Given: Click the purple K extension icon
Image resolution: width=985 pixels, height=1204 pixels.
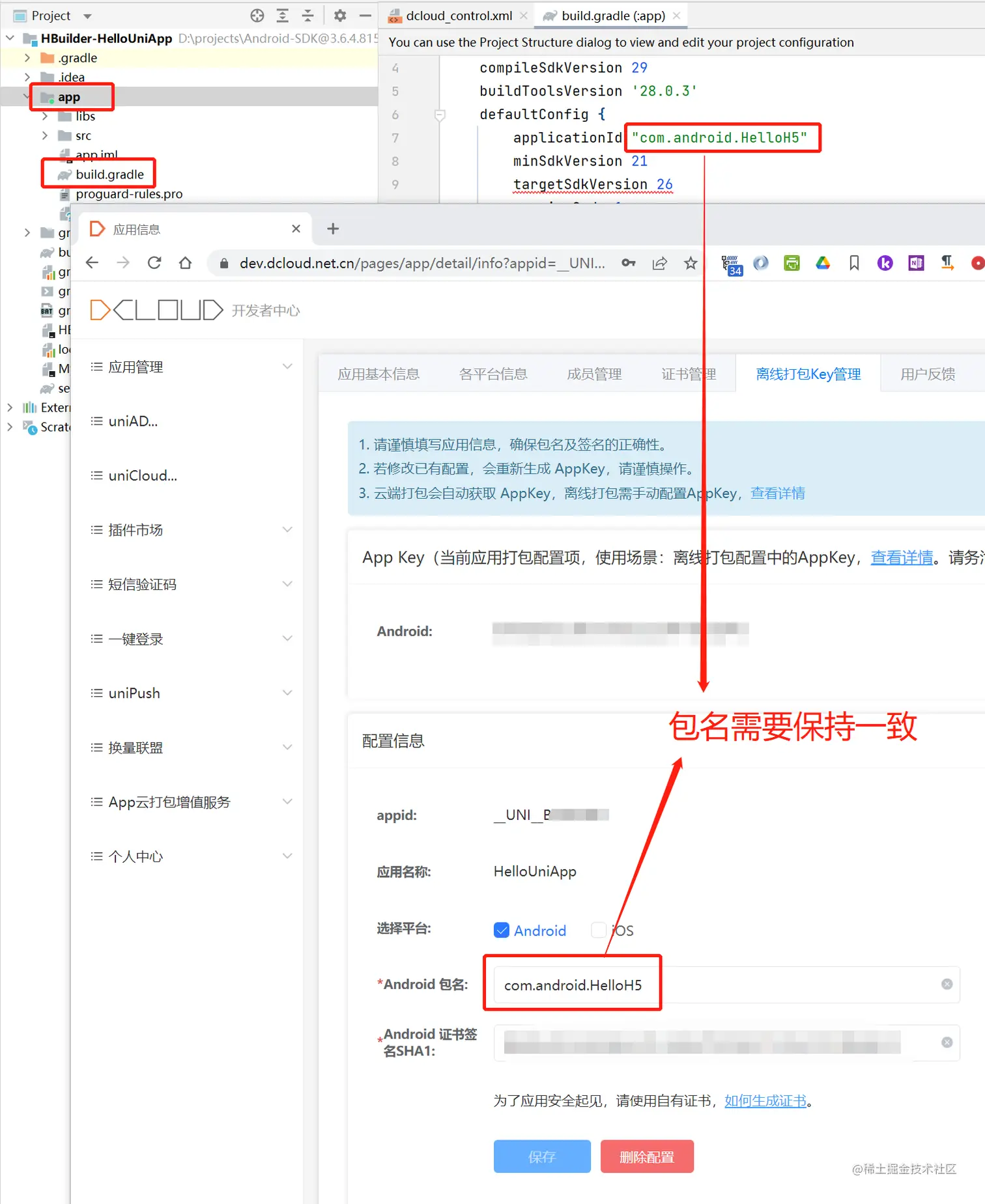Looking at the screenshot, I should (x=885, y=263).
